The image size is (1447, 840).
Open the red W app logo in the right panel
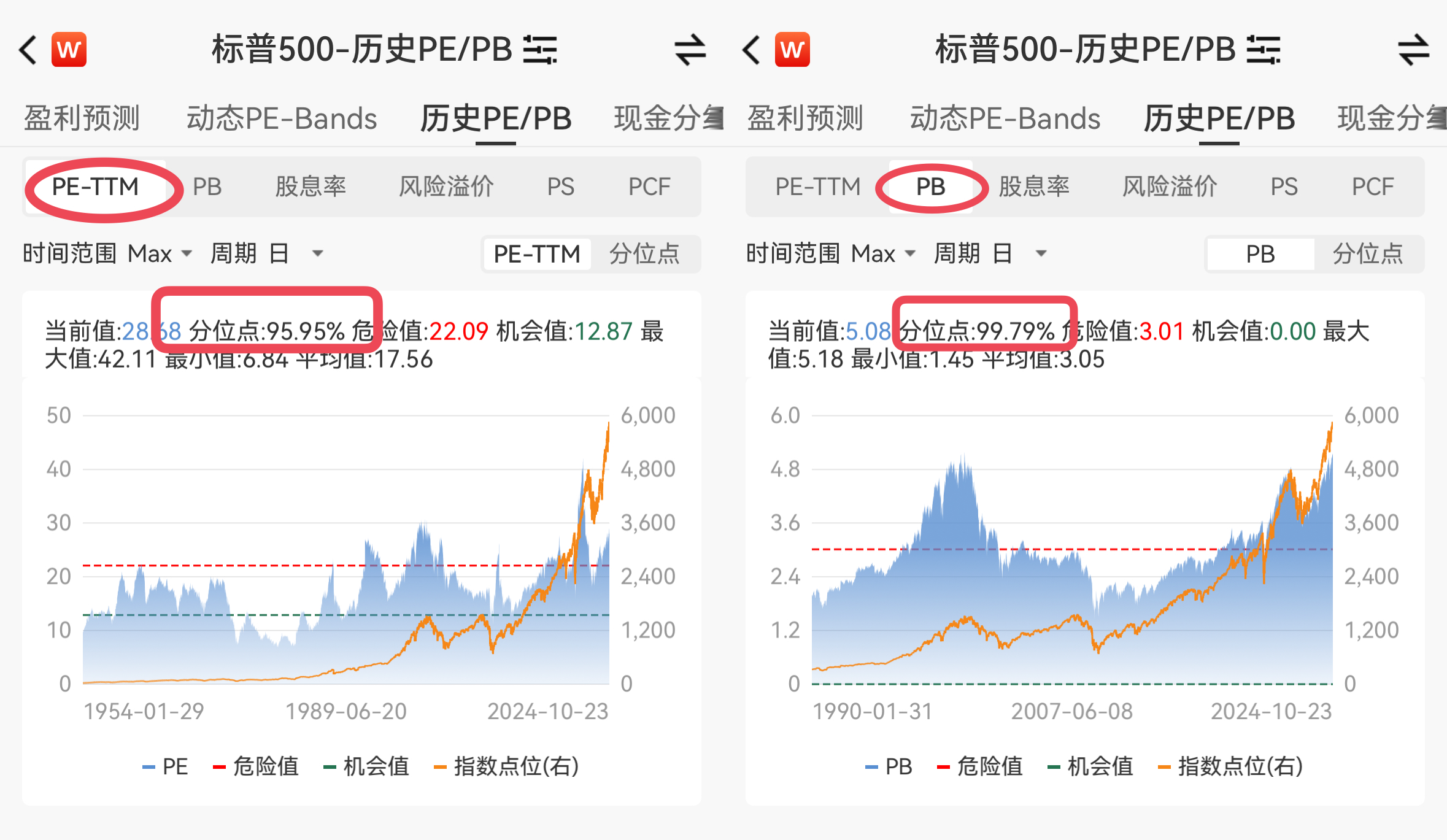tap(792, 50)
